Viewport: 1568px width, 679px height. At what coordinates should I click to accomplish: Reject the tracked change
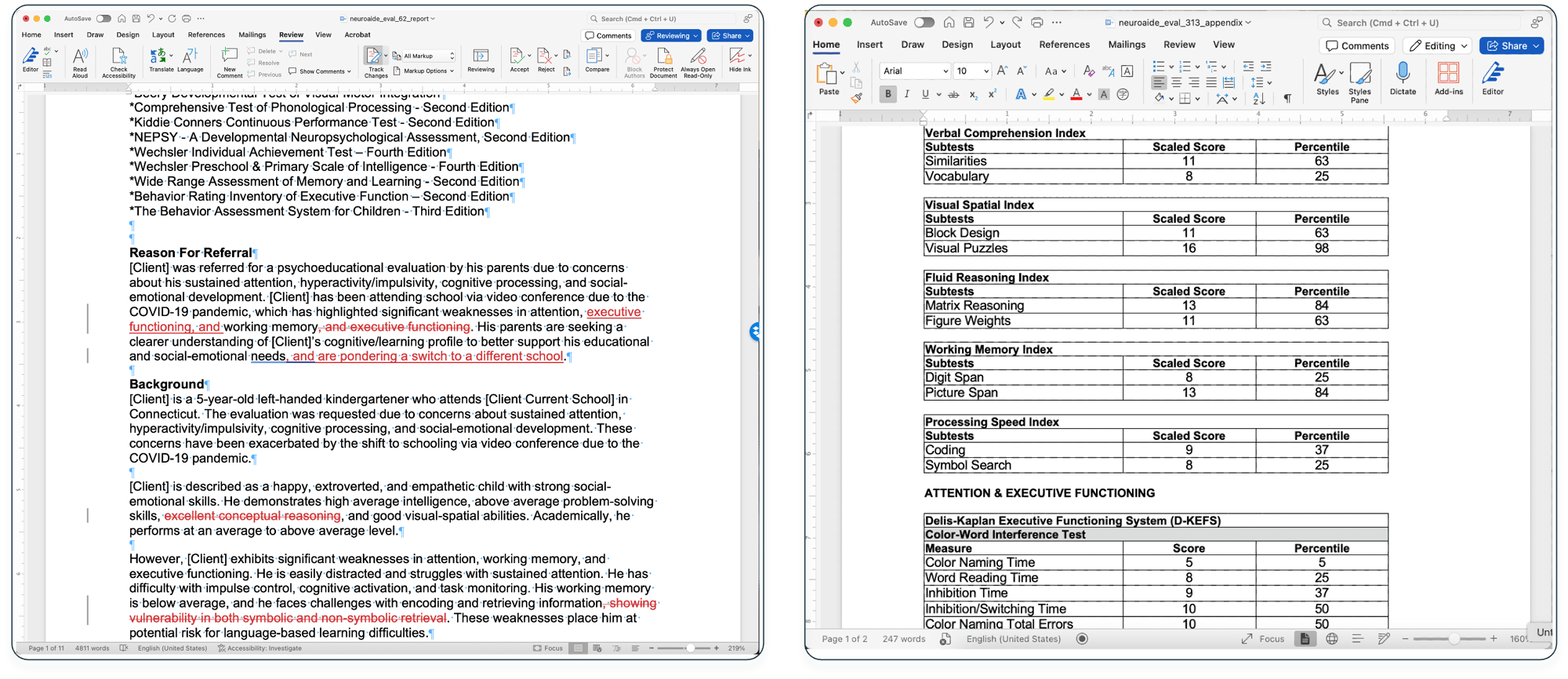pyautogui.click(x=546, y=60)
